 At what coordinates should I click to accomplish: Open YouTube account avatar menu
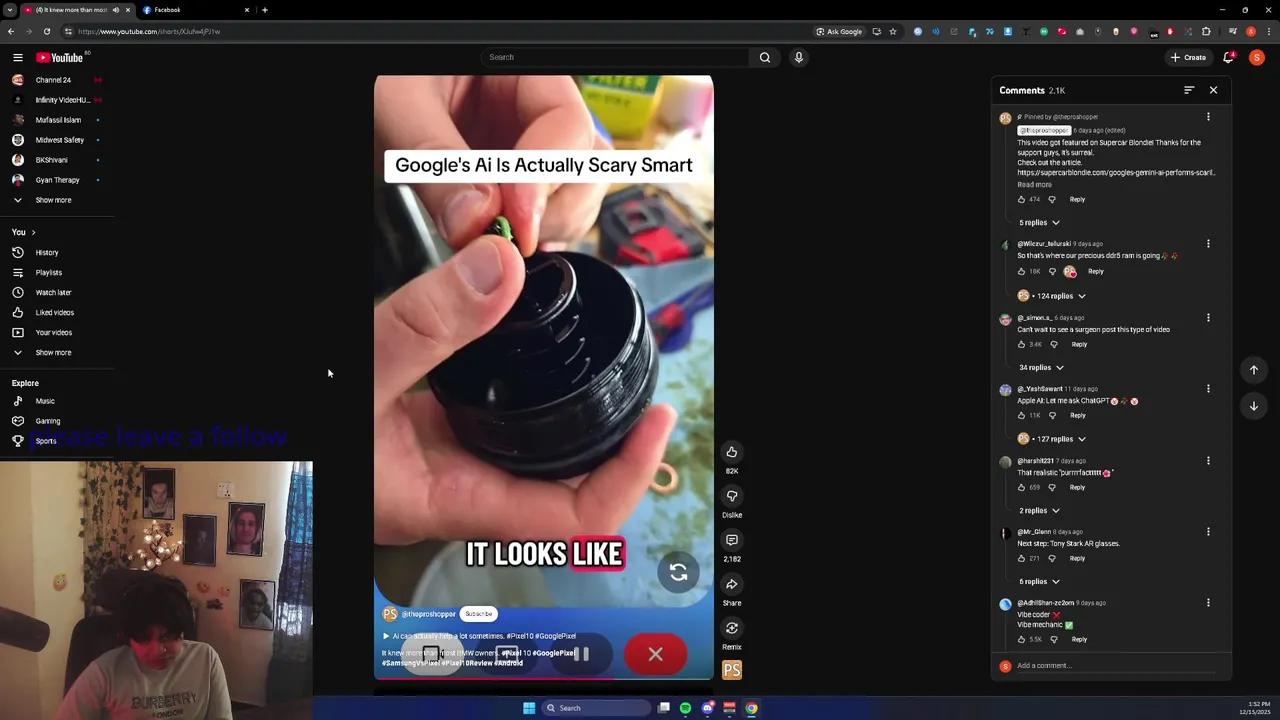coord(1257,57)
